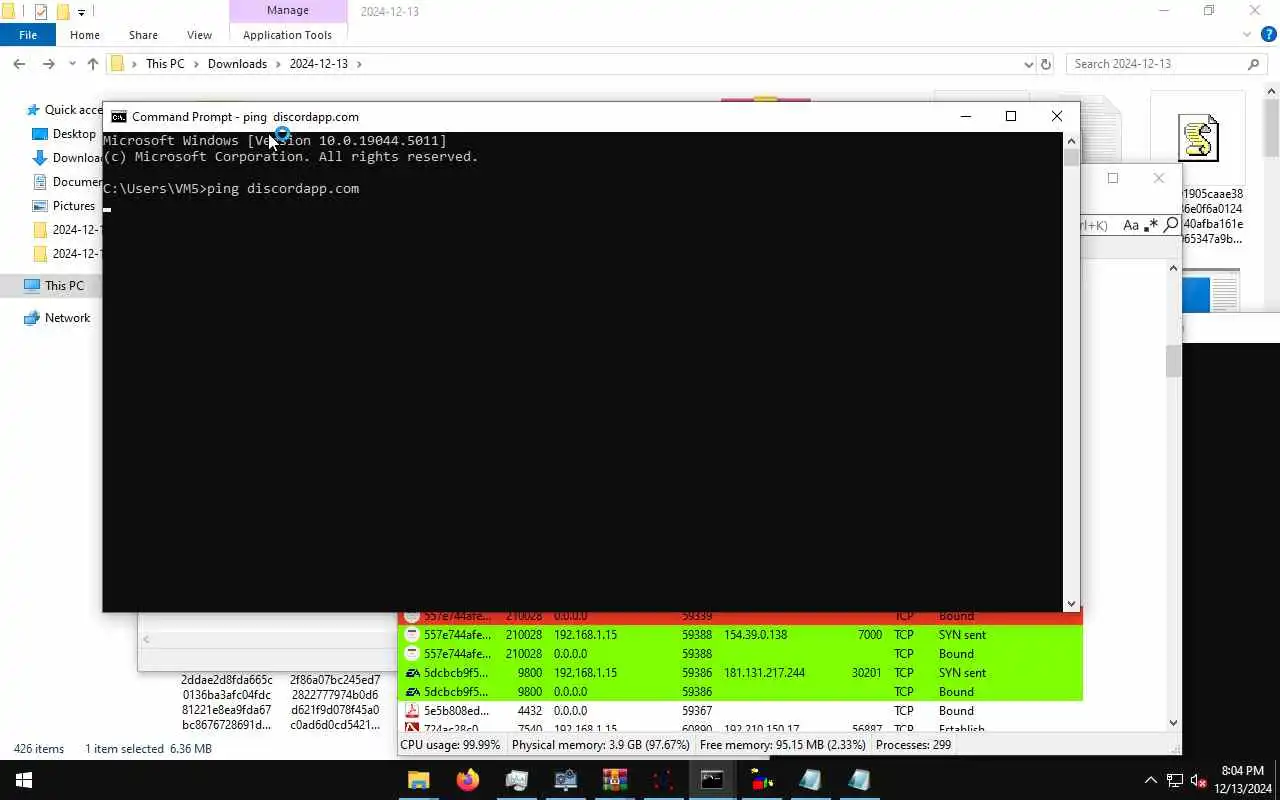Select Network in the navigation pane
1280x800 pixels.
(x=67, y=318)
